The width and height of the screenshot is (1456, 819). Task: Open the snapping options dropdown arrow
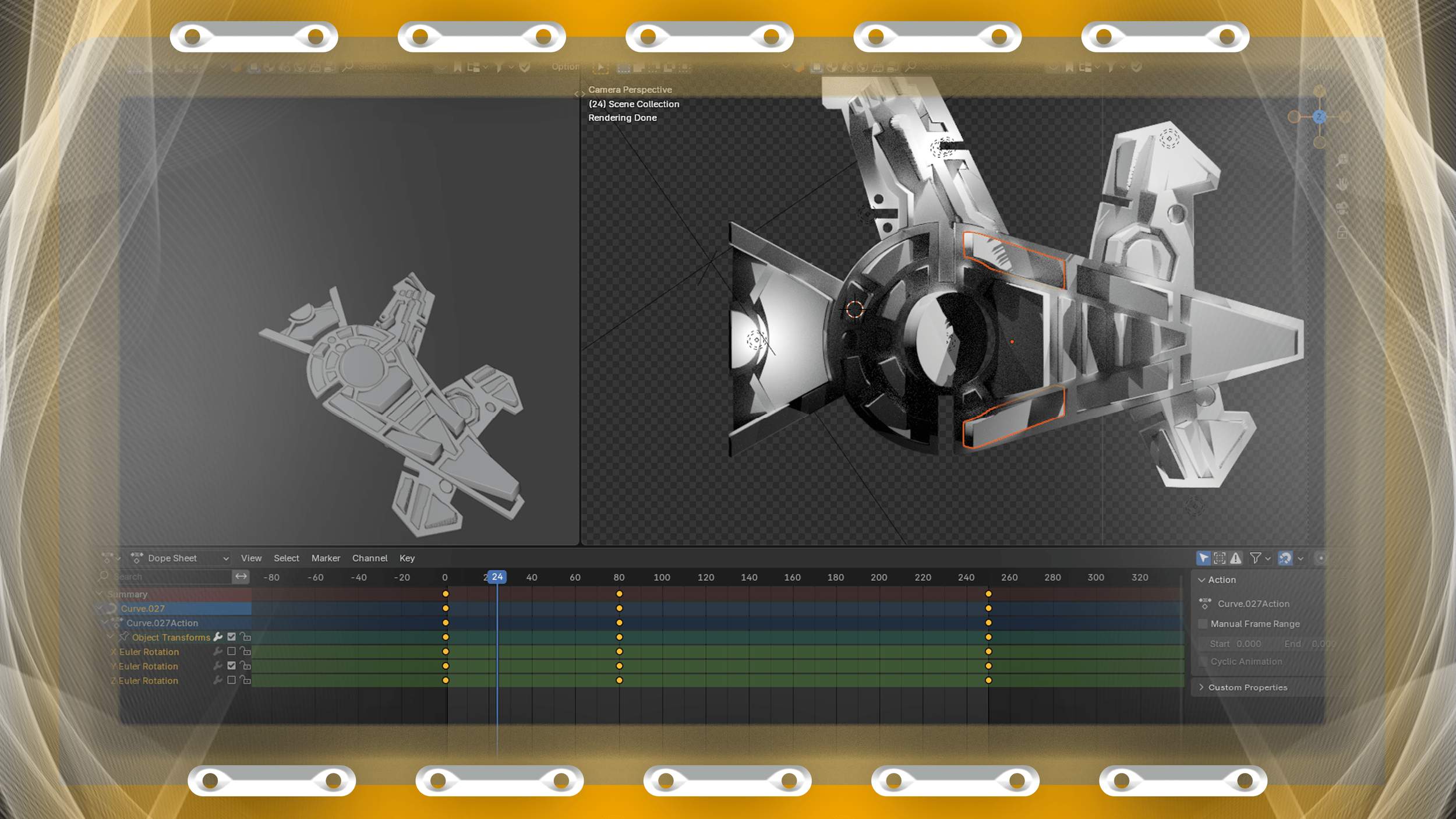coord(1300,559)
